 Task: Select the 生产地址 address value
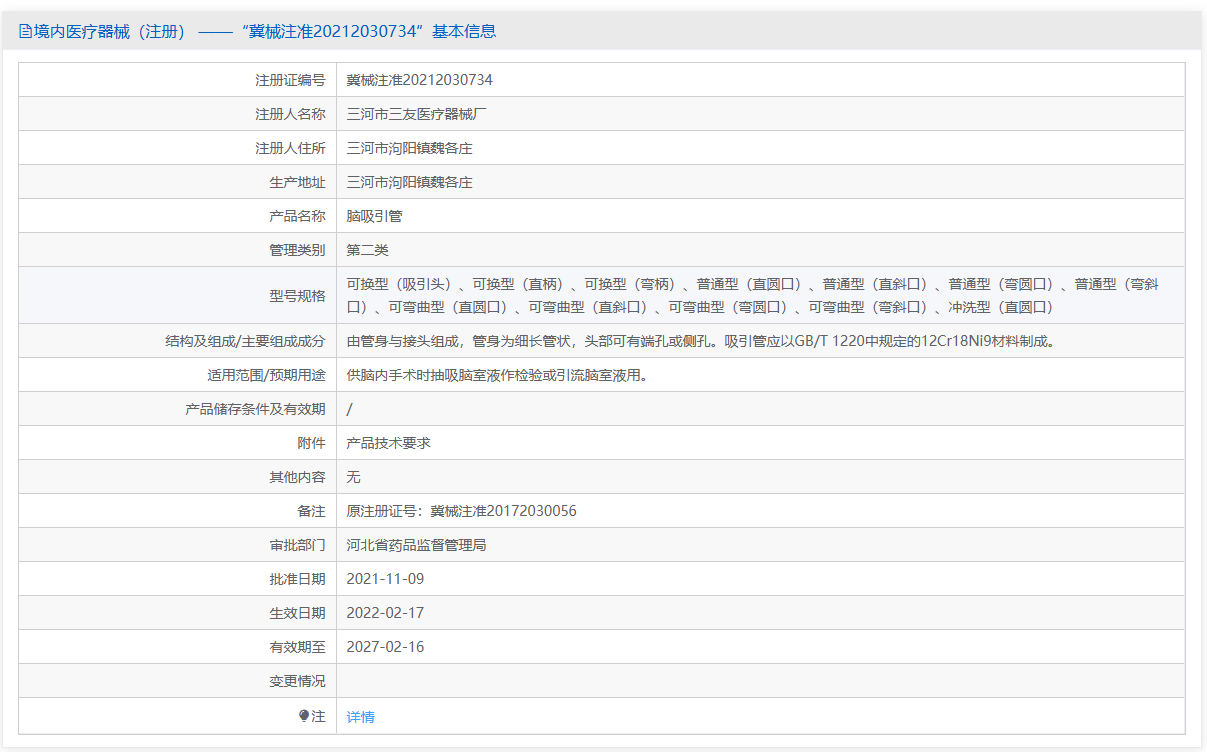(409, 182)
